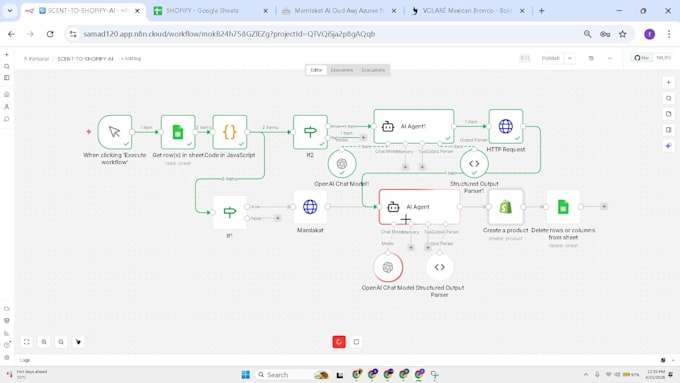Add node after Delete rows node
680x383 pixels.
tap(604, 206)
